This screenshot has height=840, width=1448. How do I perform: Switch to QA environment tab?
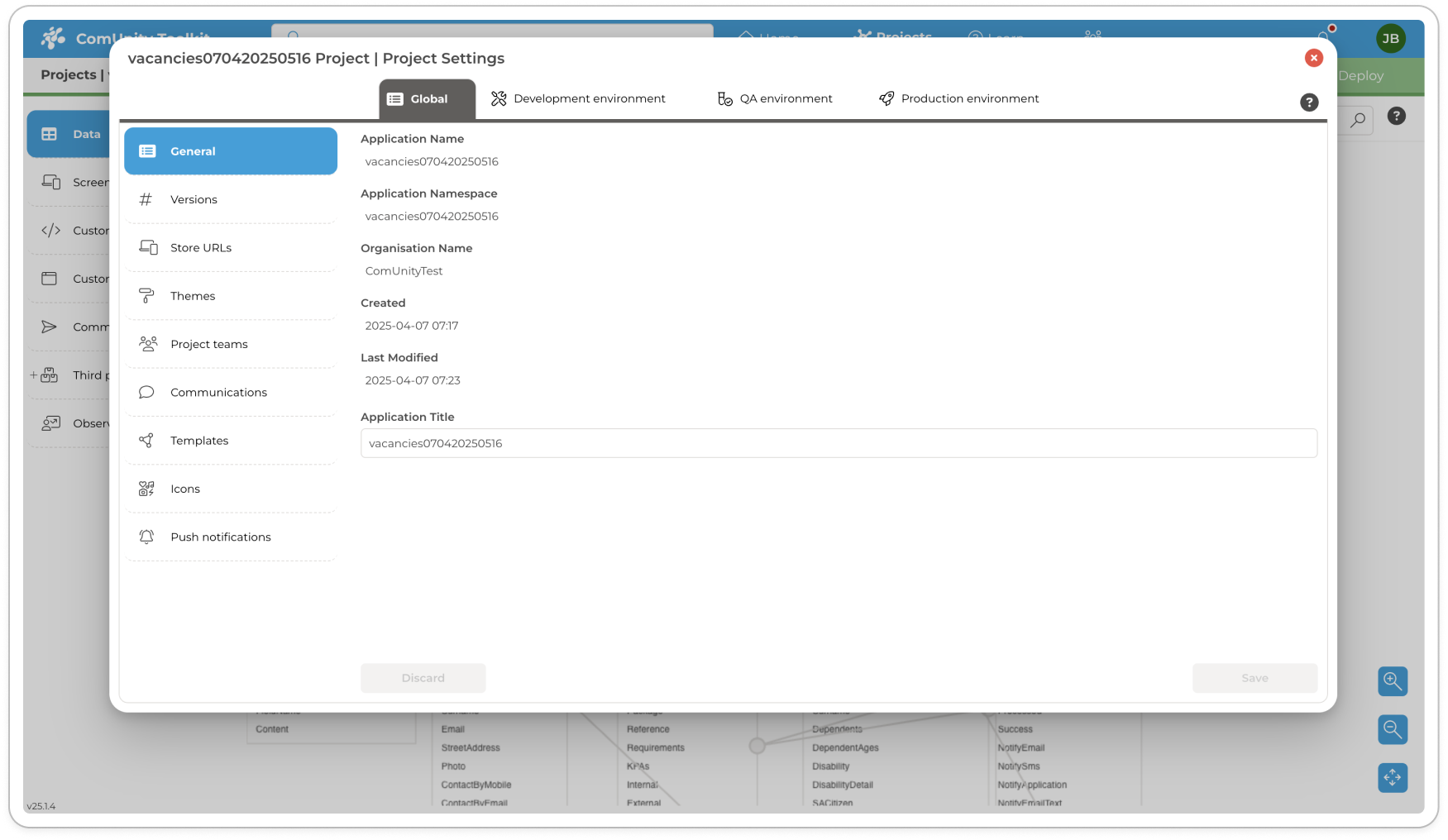(x=775, y=98)
